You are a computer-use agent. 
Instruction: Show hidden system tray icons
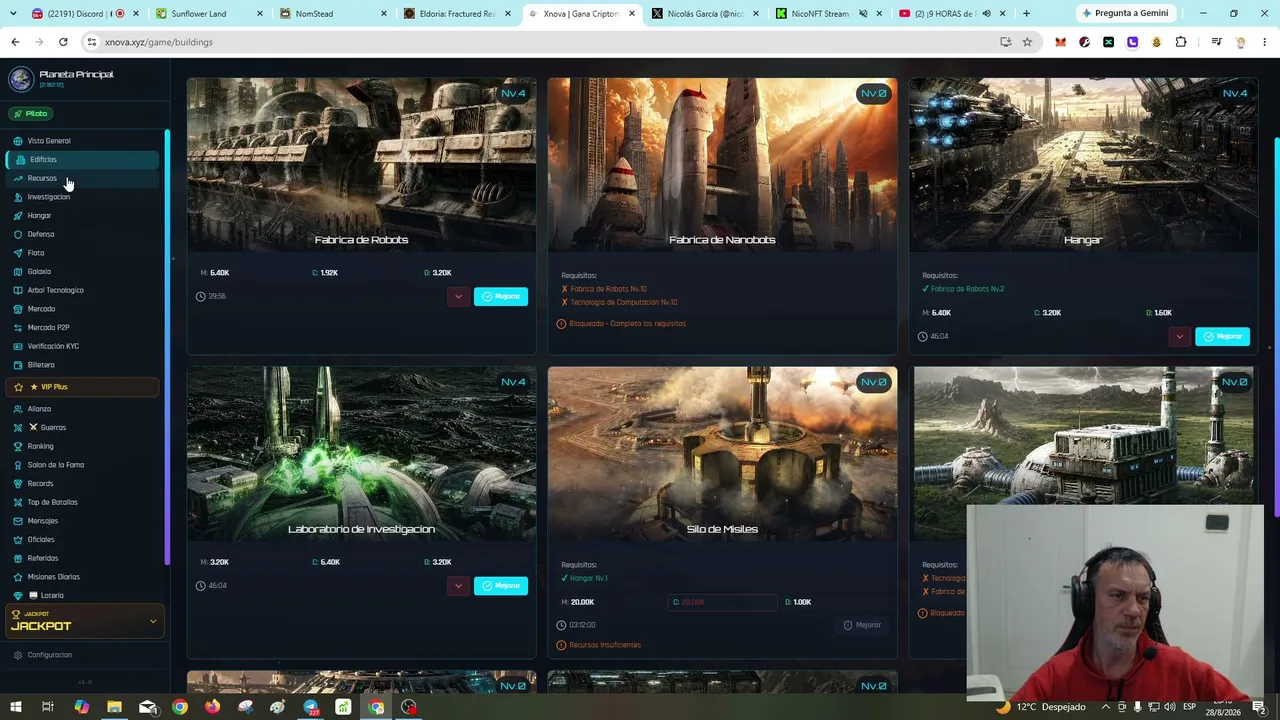1104,707
